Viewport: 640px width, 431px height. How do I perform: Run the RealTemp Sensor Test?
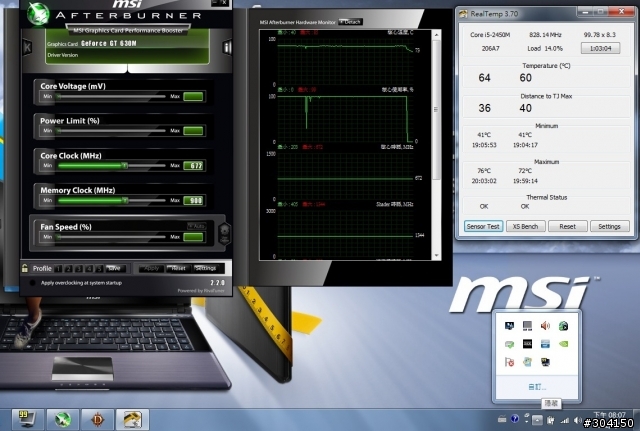click(483, 226)
